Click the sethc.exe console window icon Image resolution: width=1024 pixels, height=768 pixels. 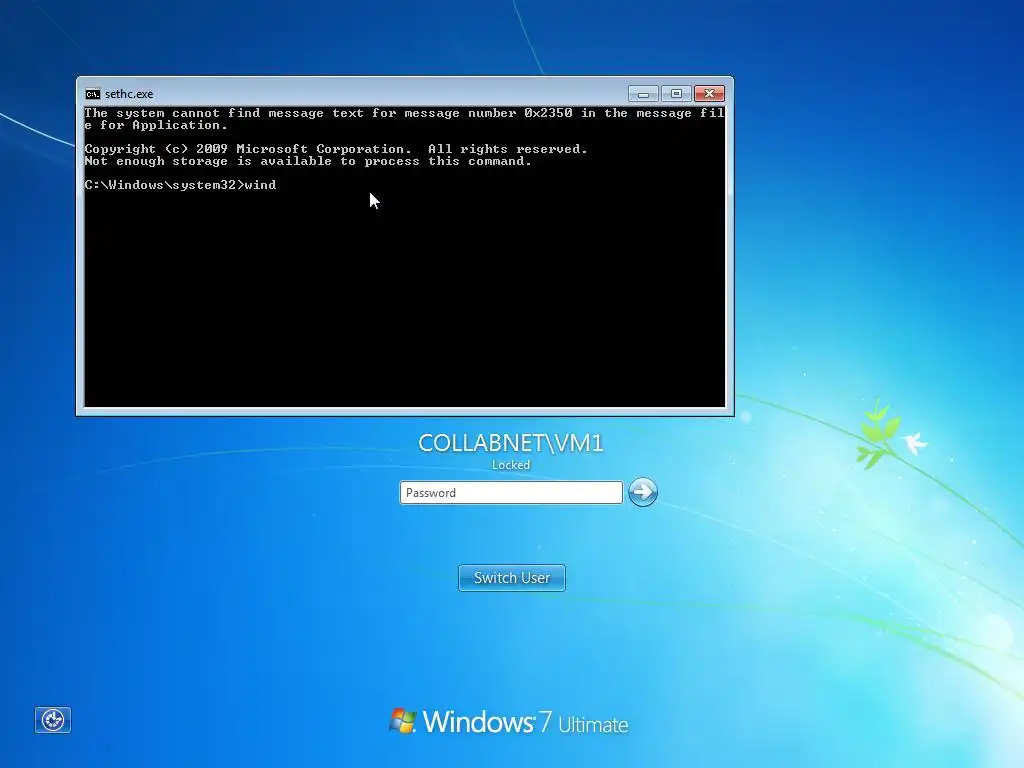coord(93,94)
